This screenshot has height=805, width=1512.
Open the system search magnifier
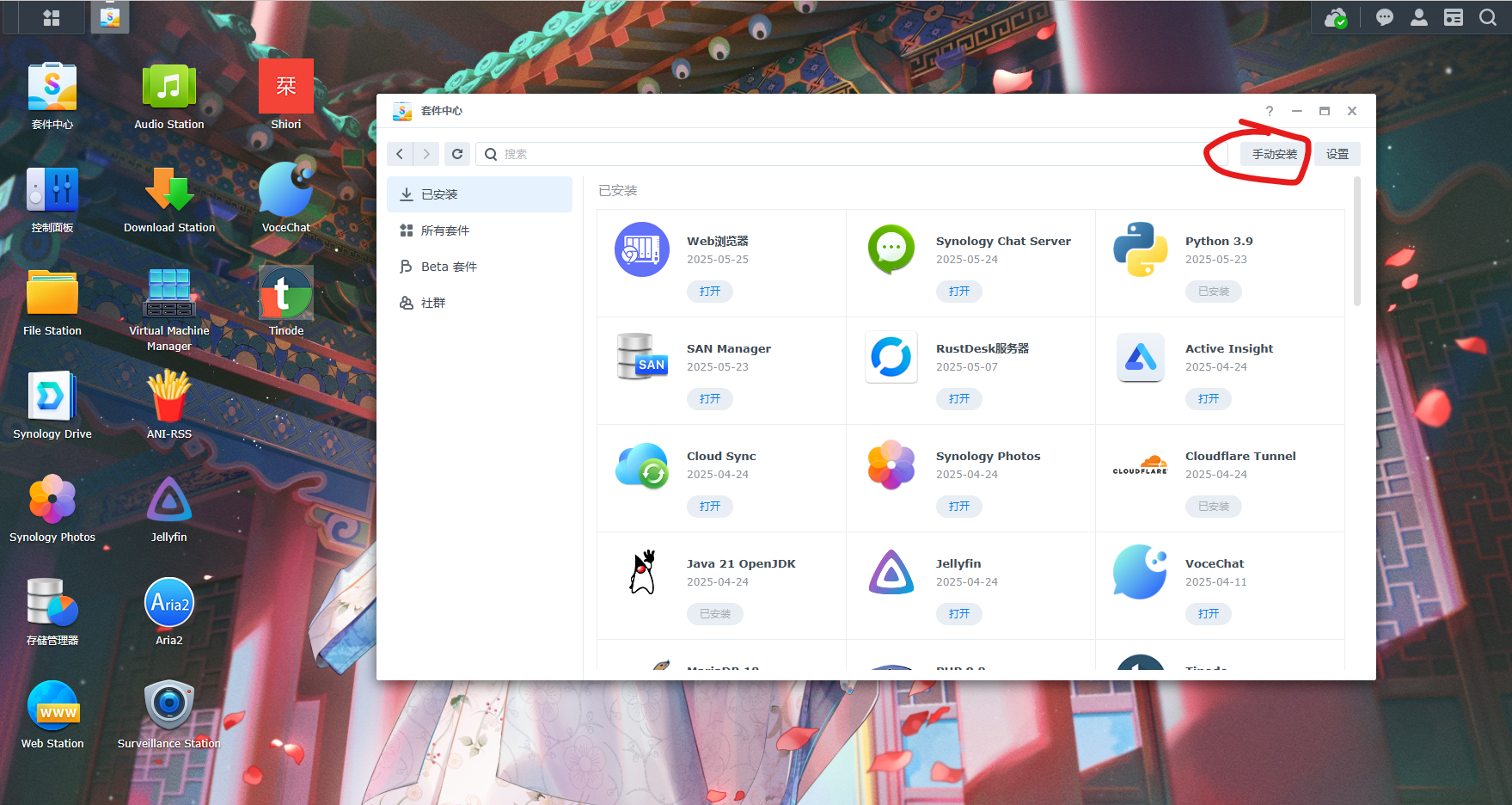click(1488, 17)
